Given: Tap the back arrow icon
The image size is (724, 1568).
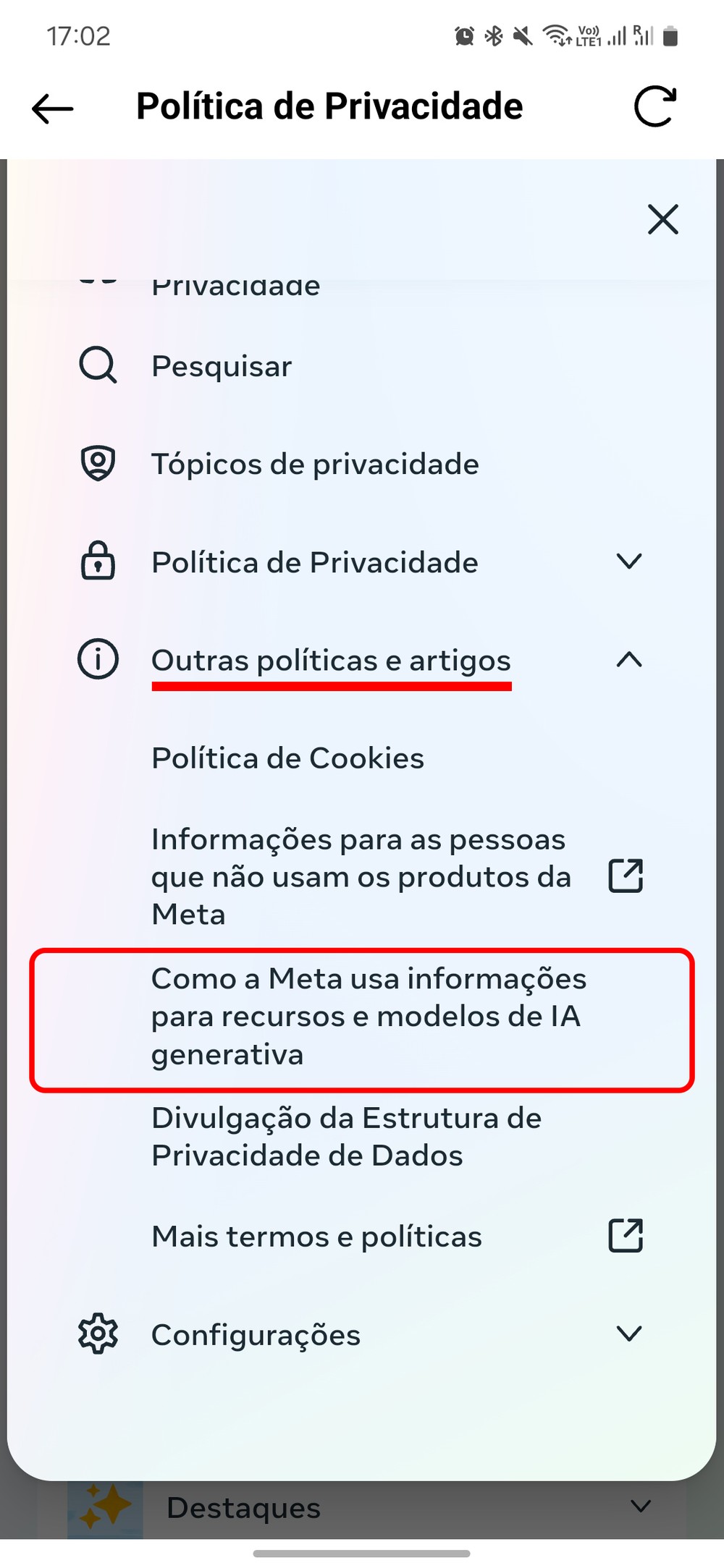Looking at the screenshot, I should (x=53, y=109).
